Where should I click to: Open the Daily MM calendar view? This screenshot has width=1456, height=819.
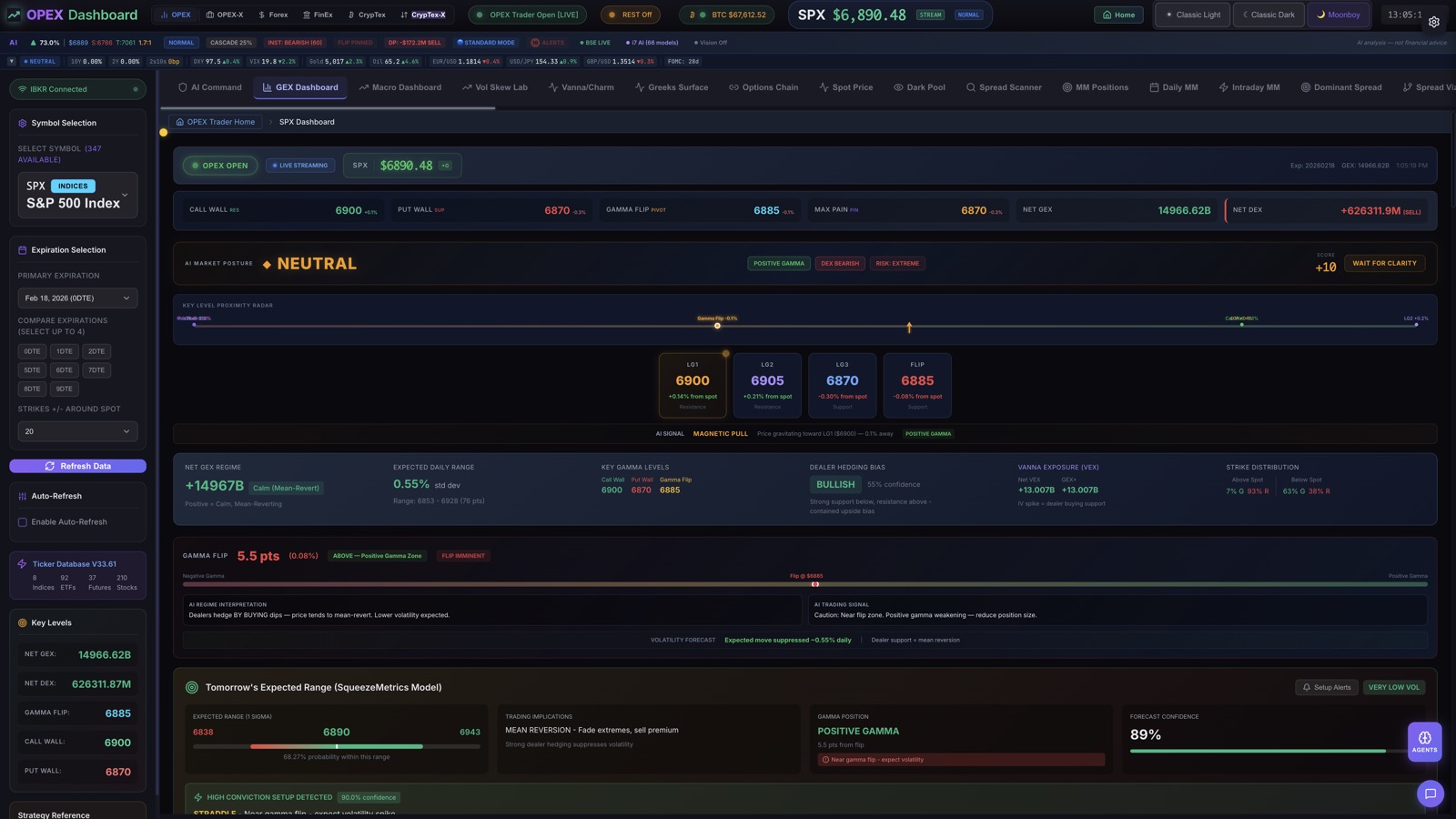(1173, 87)
